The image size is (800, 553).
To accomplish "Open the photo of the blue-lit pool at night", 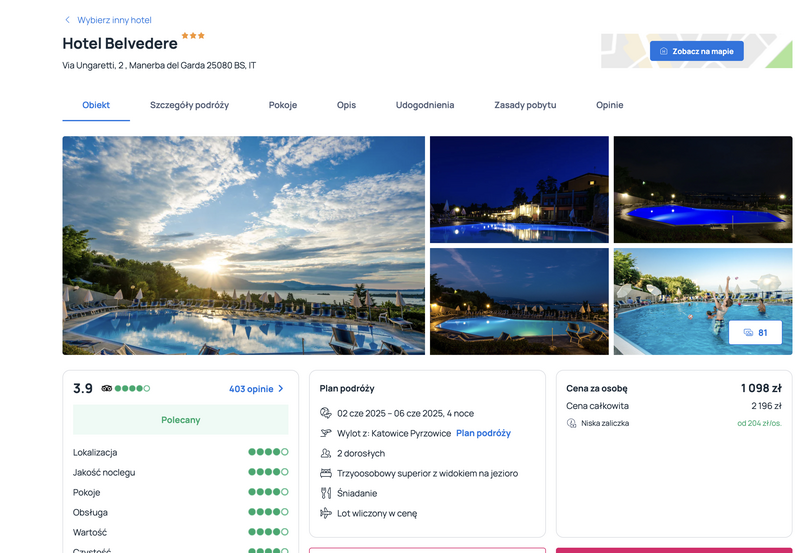I will click(703, 189).
